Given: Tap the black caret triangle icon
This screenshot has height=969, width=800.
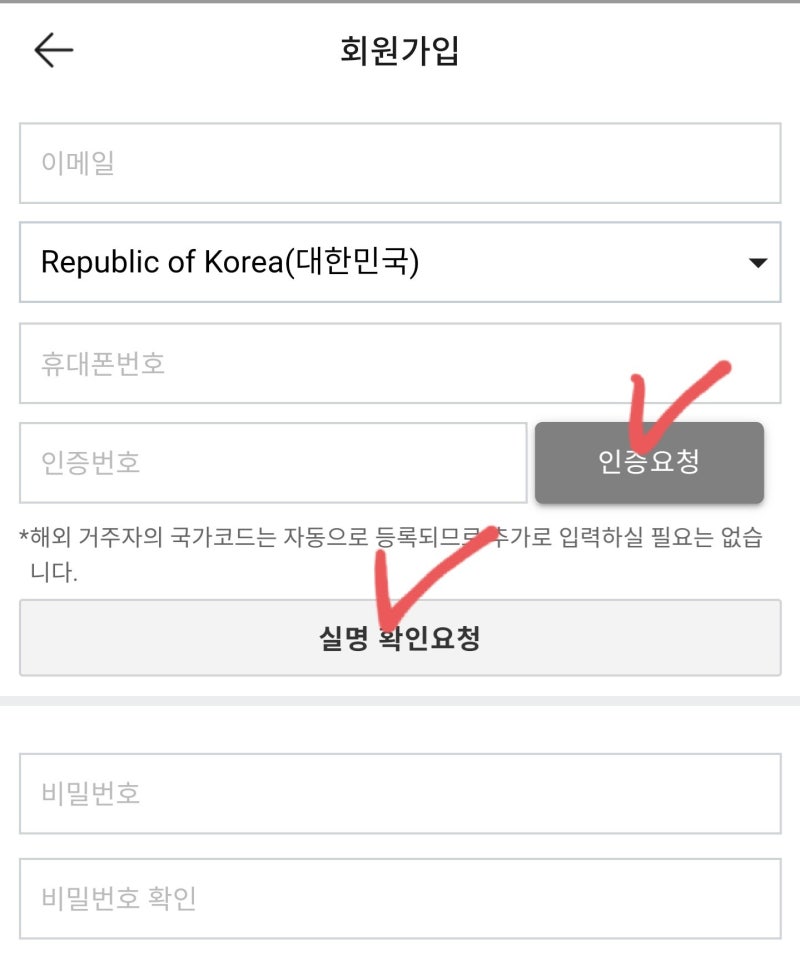Looking at the screenshot, I should coord(758,263).
